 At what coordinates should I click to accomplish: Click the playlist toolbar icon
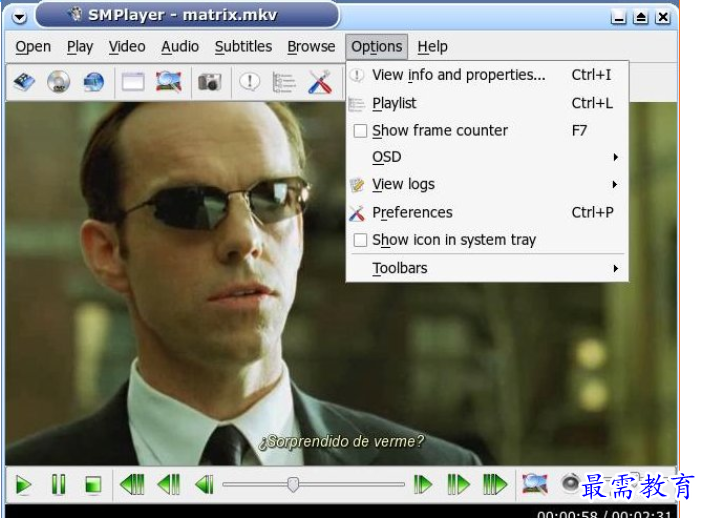click(x=284, y=82)
